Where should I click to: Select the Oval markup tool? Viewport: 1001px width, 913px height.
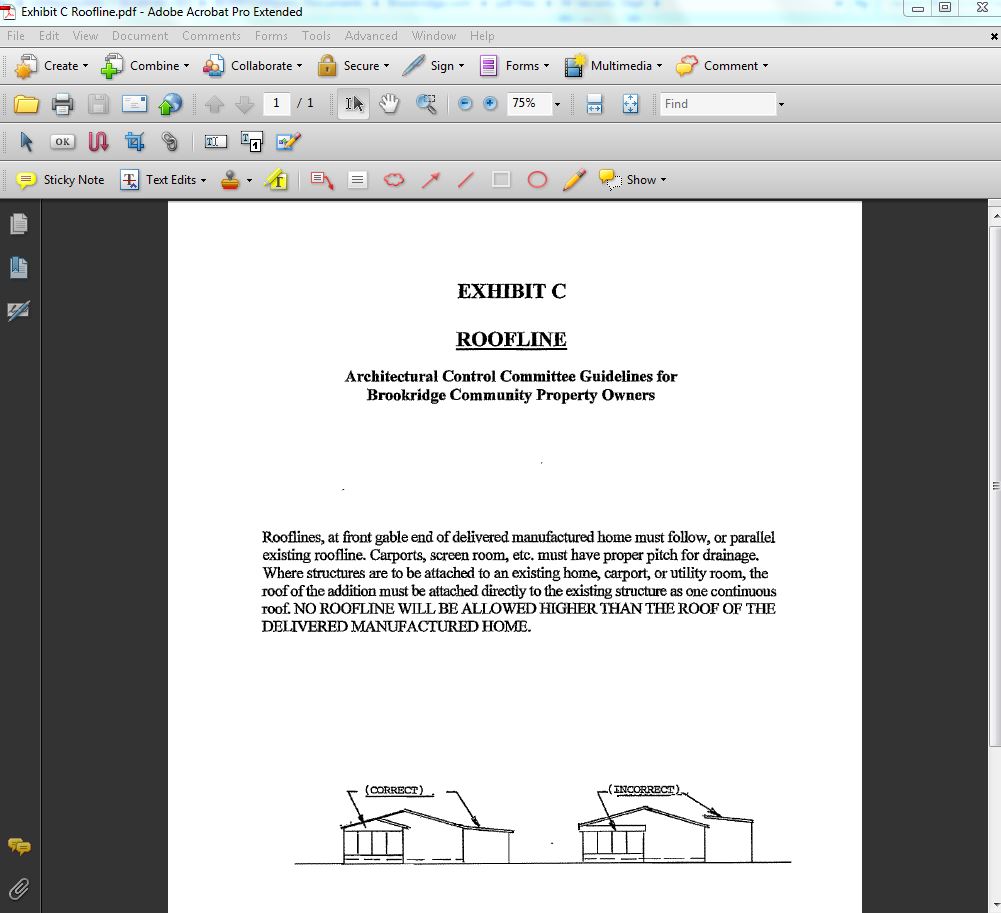538,180
